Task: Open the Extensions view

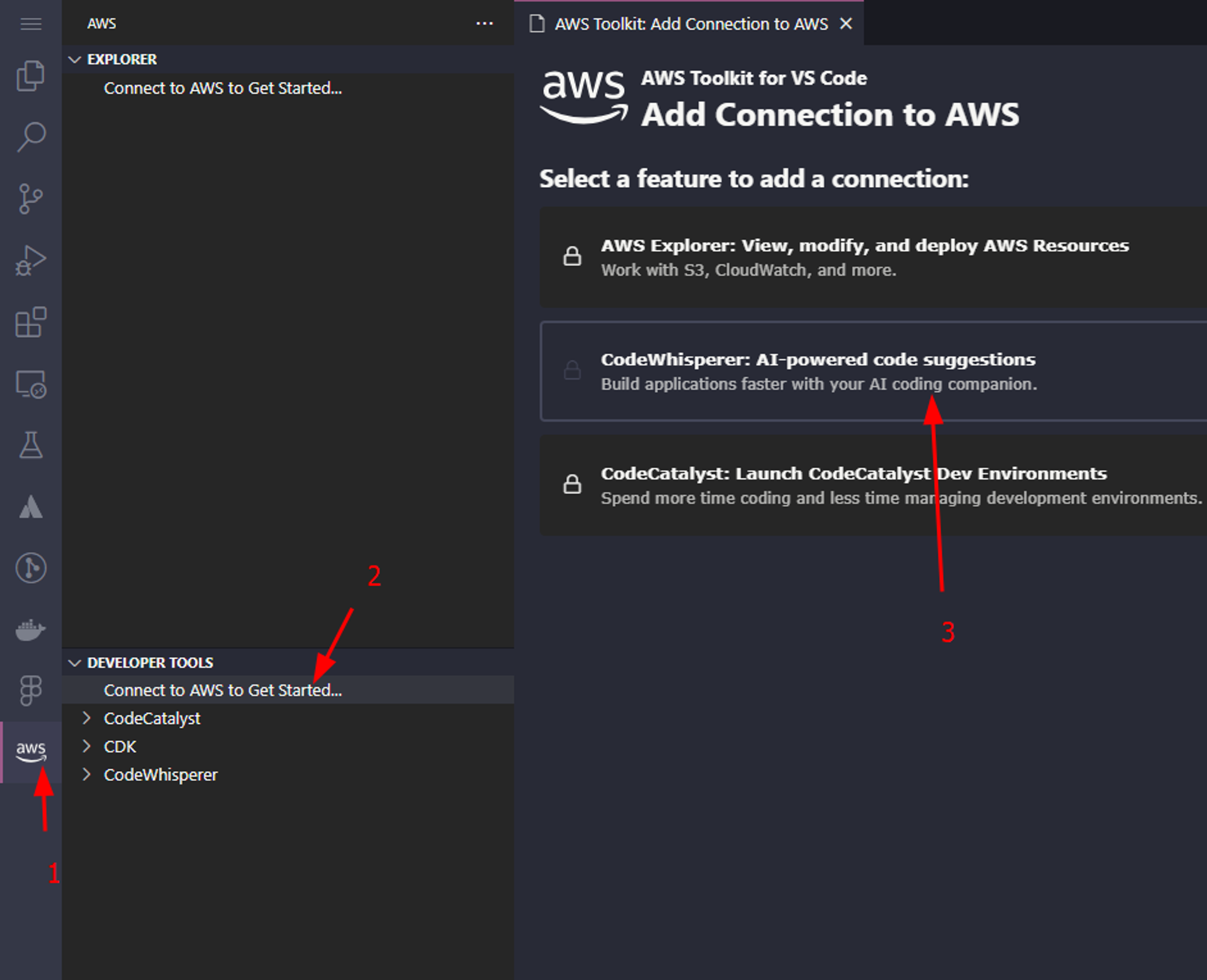Action: pos(31,322)
